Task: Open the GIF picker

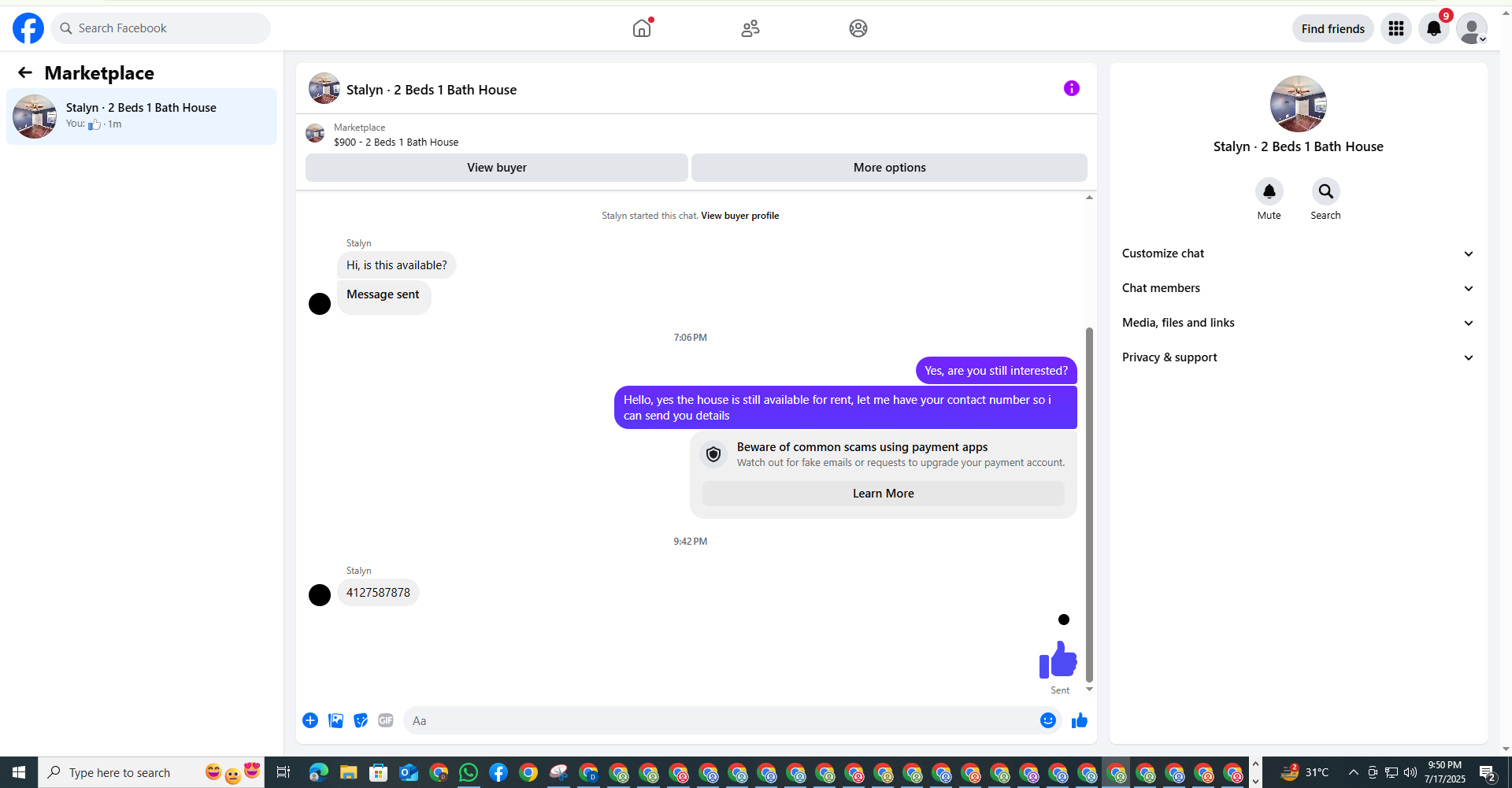Action: click(386, 720)
